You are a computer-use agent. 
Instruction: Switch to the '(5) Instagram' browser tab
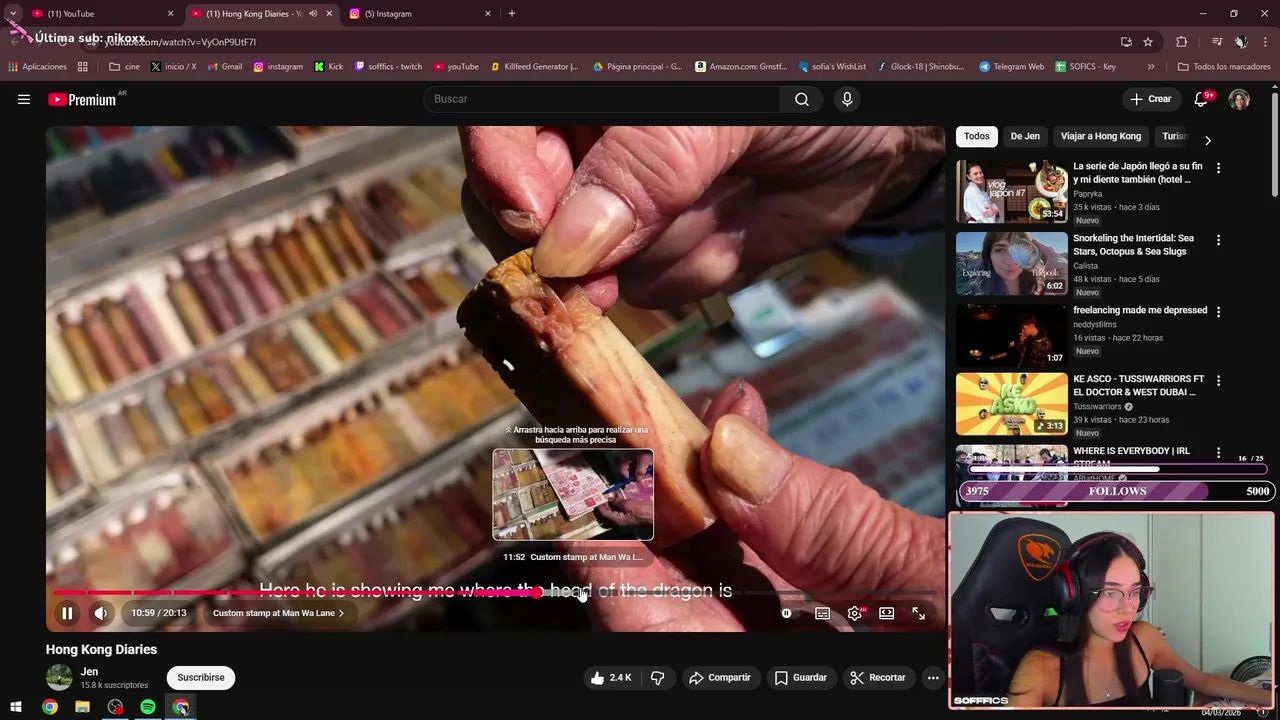[420, 14]
